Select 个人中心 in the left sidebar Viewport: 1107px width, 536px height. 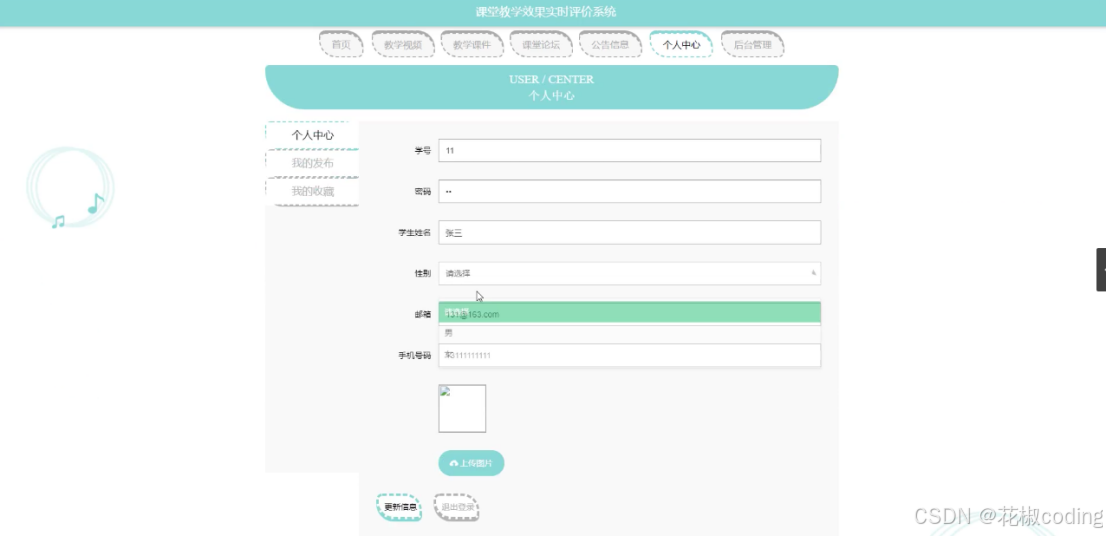tap(313, 135)
